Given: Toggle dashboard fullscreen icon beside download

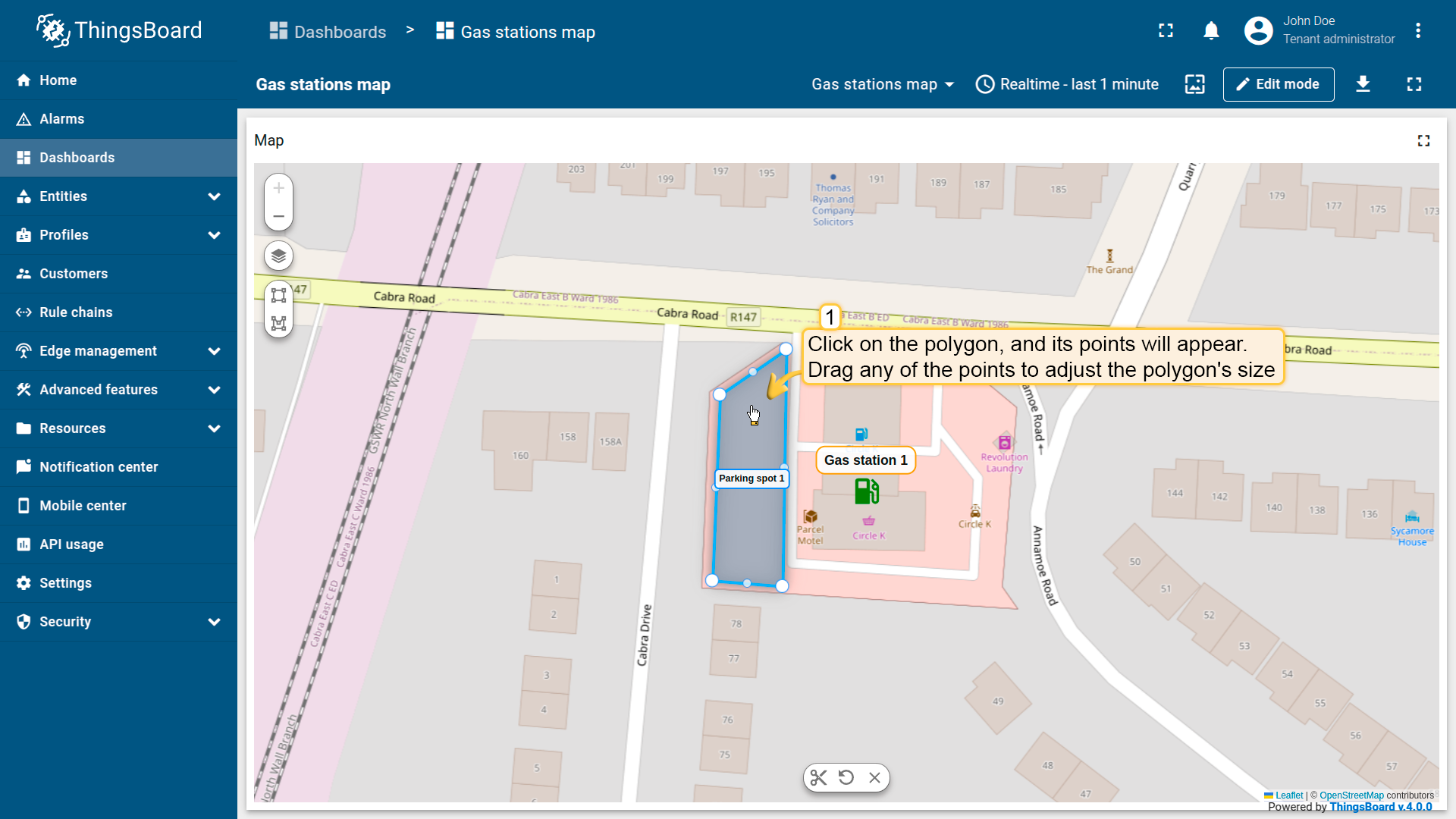Looking at the screenshot, I should [1414, 84].
